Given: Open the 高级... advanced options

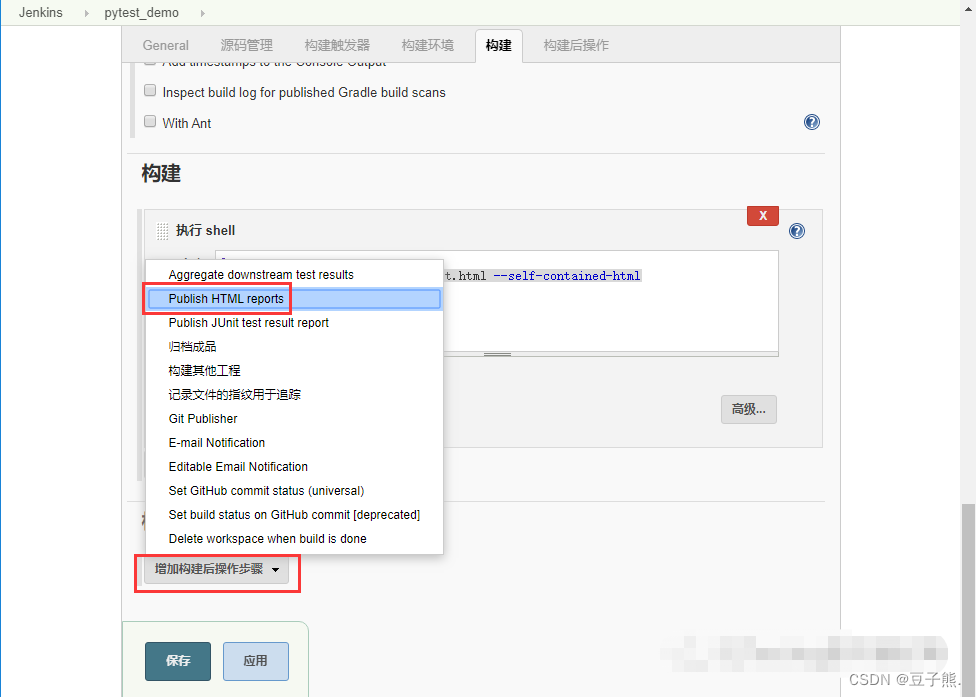Looking at the screenshot, I should tap(749, 409).
